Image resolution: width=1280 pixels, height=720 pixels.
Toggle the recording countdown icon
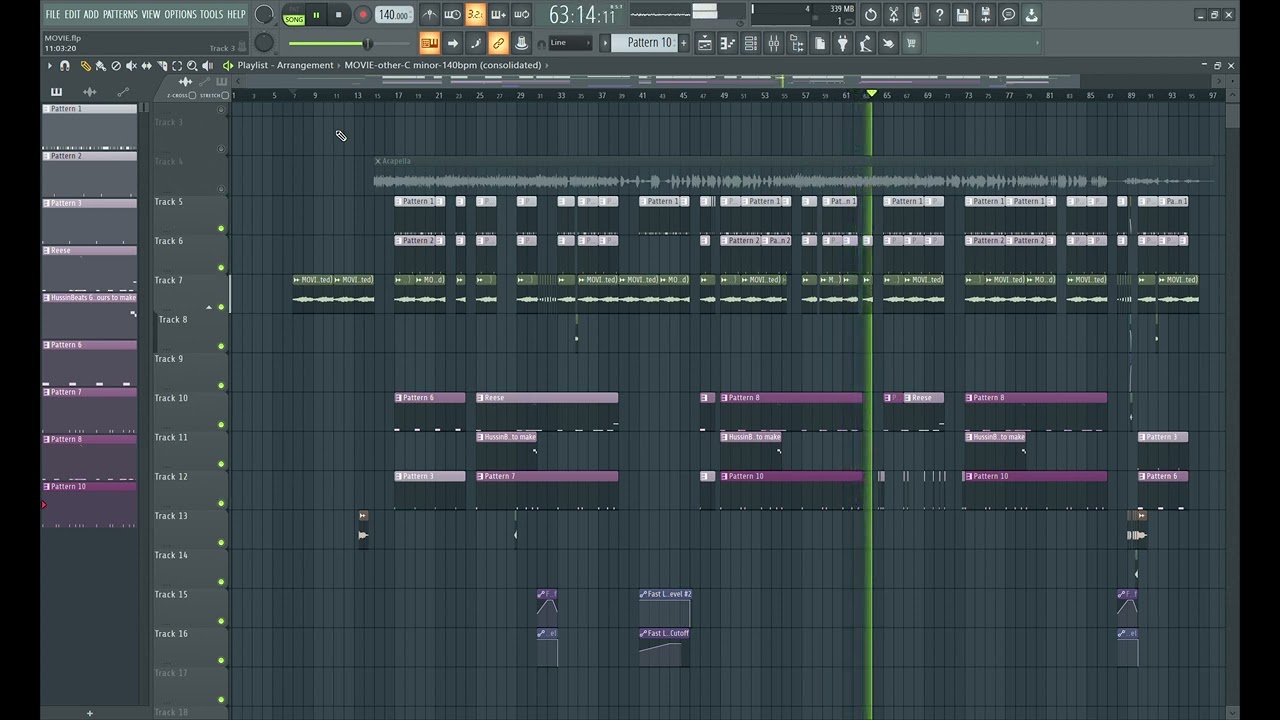click(475, 15)
